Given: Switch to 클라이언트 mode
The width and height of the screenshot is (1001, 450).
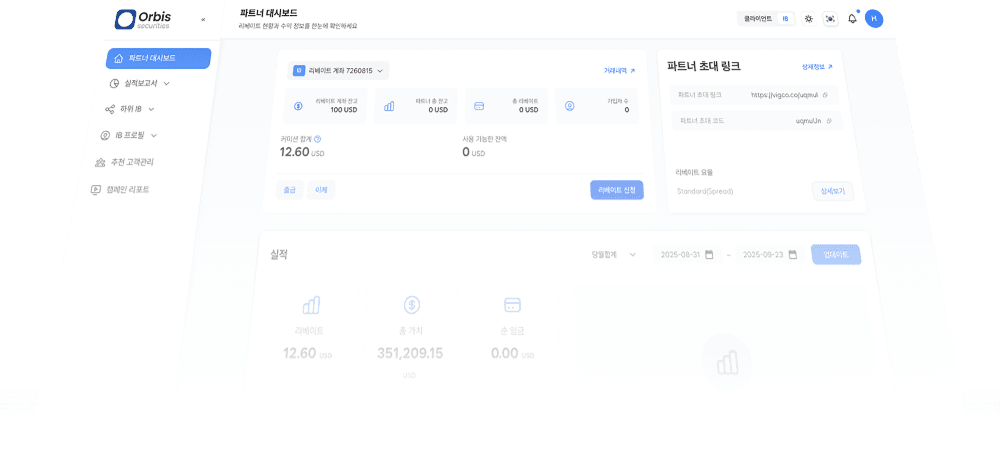Looking at the screenshot, I should pos(758,19).
